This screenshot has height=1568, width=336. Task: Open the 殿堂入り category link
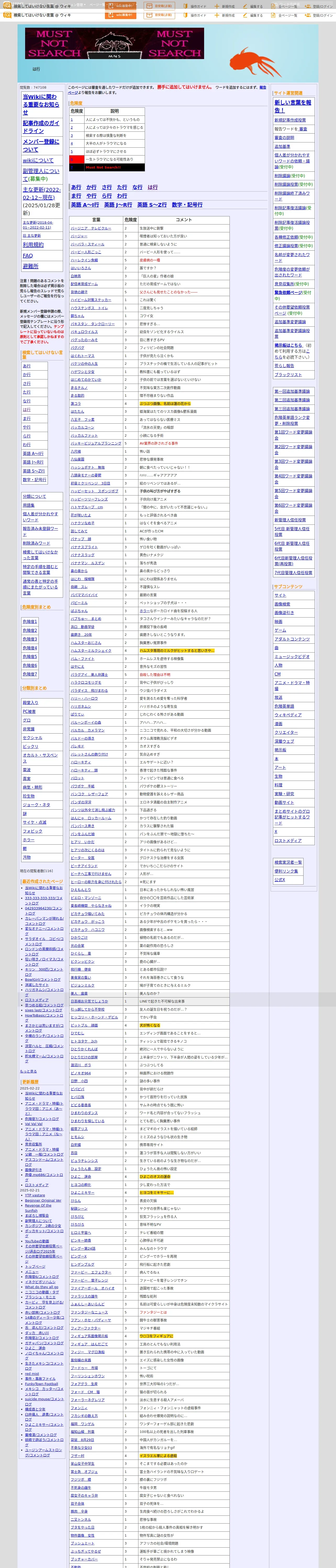31,703
